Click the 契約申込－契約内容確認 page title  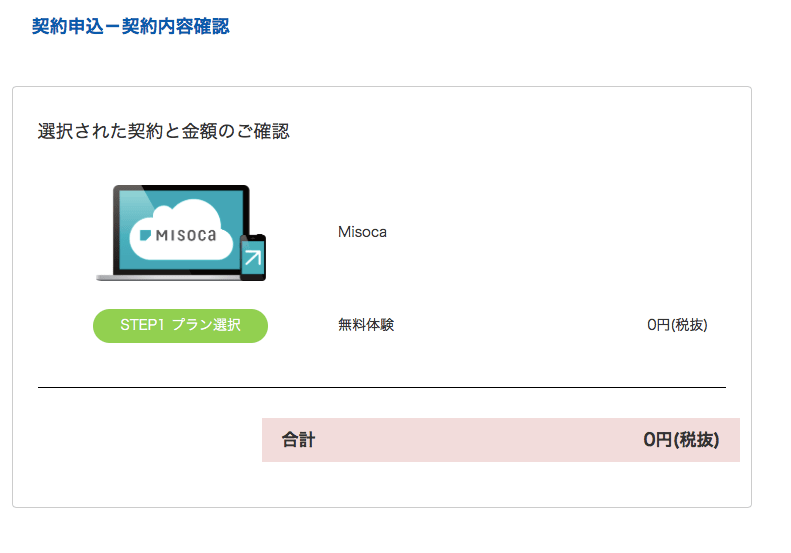tap(131, 27)
